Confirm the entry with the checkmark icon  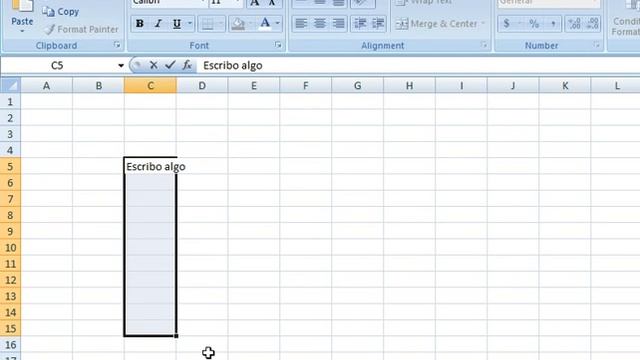[170, 65]
